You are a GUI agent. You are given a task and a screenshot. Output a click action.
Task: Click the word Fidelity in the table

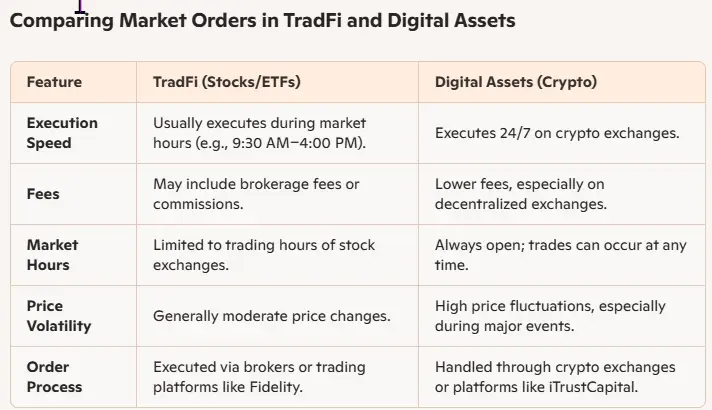pyautogui.click(x=277, y=387)
